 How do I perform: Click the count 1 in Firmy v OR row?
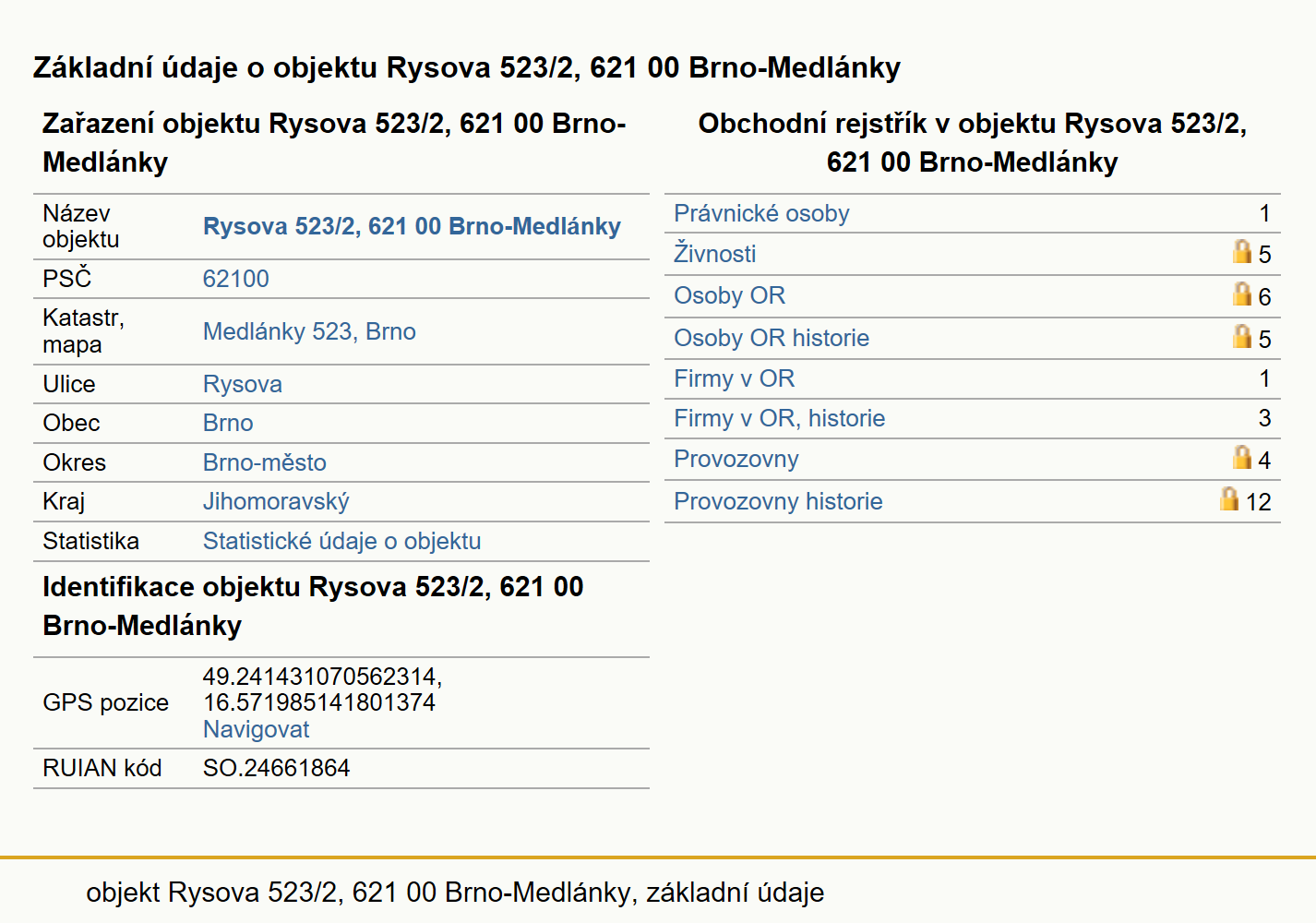[1264, 378]
